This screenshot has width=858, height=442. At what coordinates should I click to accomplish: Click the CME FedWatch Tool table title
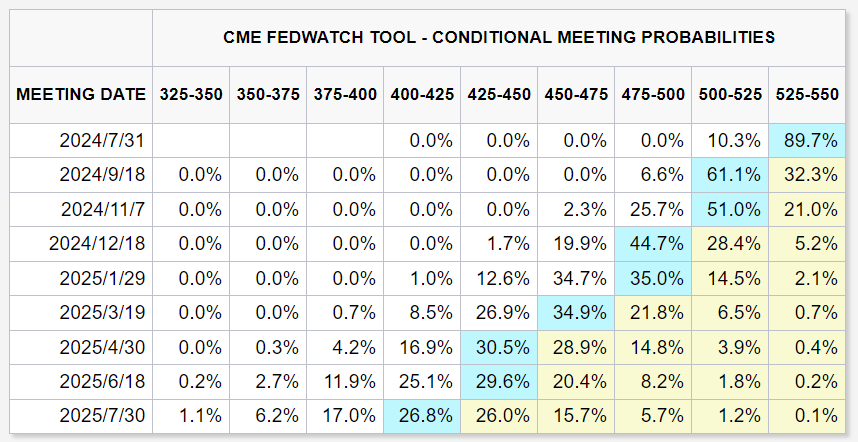click(499, 38)
